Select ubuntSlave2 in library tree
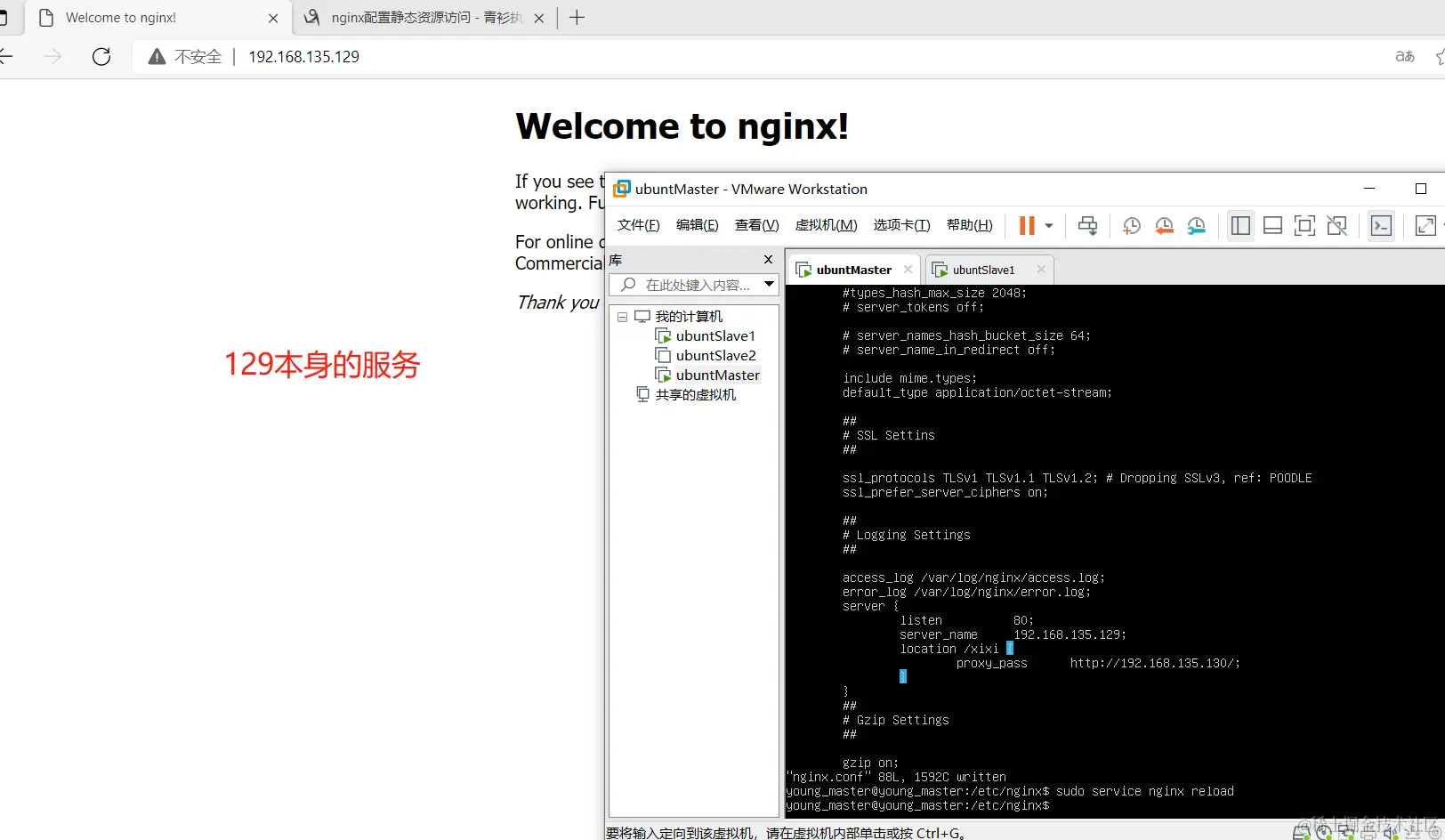This screenshot has width=1445, height=840. coord(715,356)
